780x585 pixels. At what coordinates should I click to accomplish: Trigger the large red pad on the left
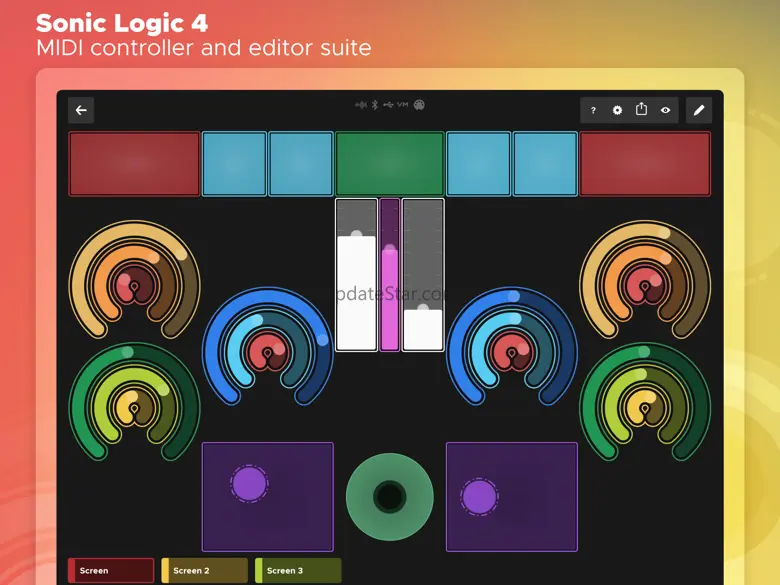(134, 164)
